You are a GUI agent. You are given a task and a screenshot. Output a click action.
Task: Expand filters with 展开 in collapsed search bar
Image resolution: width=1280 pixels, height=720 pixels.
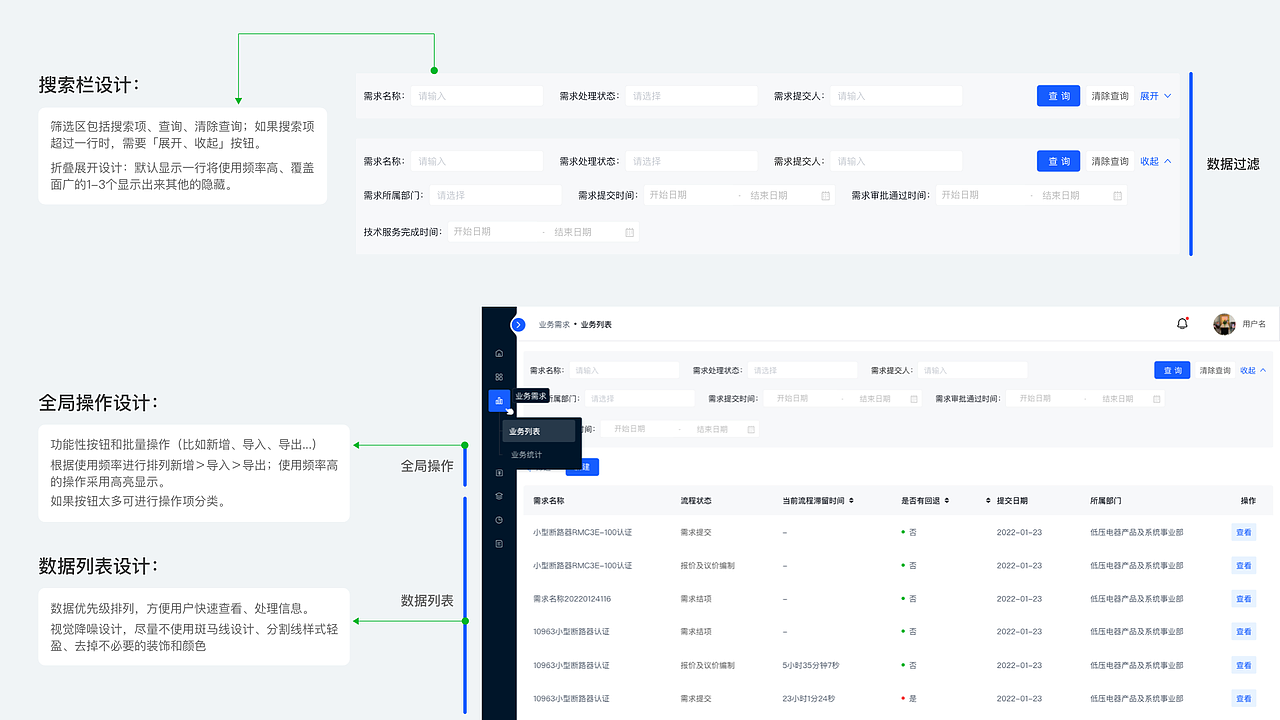[x=1155, y=96]
